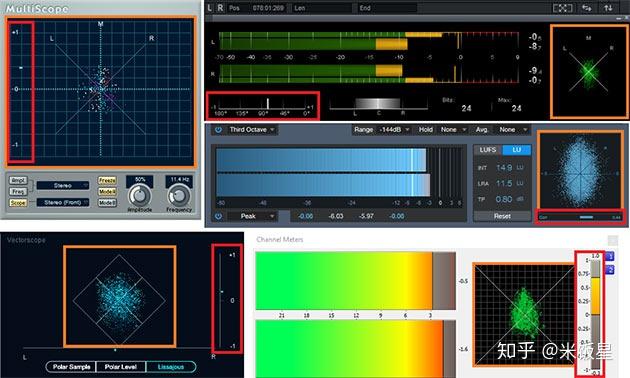Click the horizontal swap arrows icon
Viewport: 630px width, 378px height.
(x=587, y=8)
